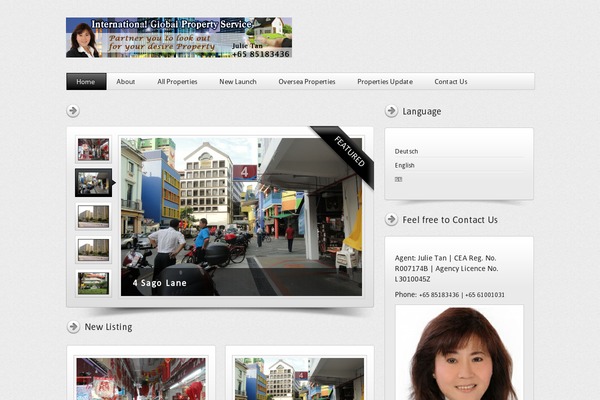Click the 4 Sago Lane caption

[x=160, y=283]
